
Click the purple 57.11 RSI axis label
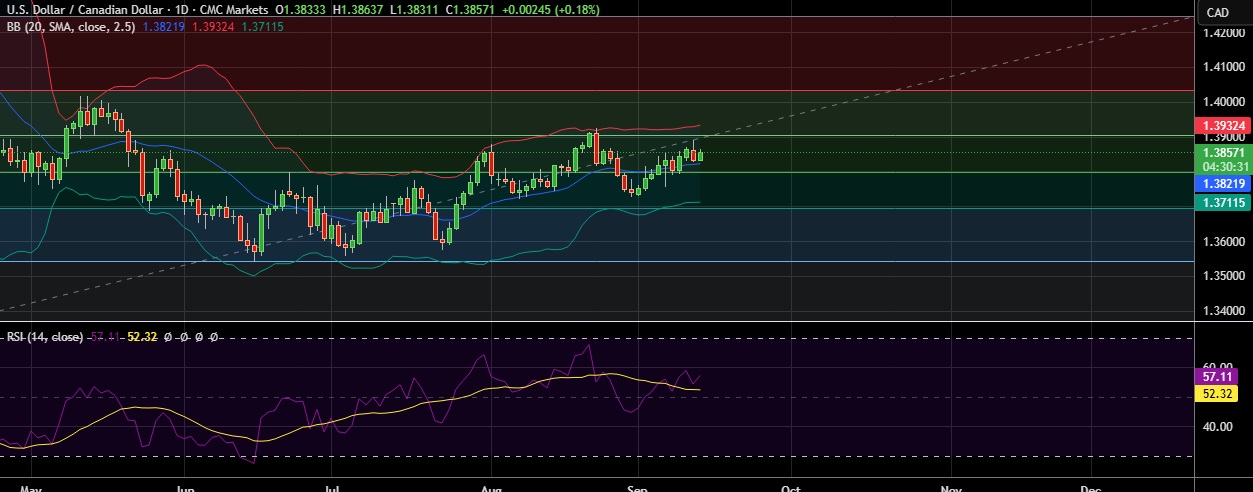tap(1216, 377)
